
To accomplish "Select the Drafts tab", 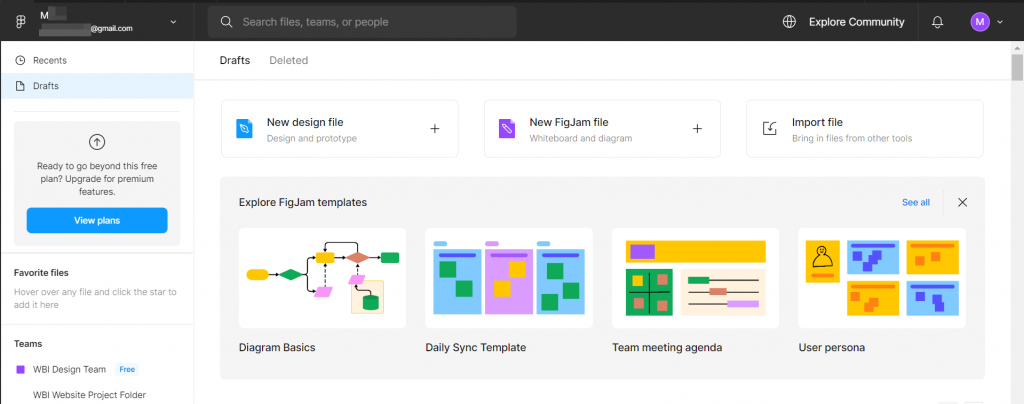I will point(235,60).
